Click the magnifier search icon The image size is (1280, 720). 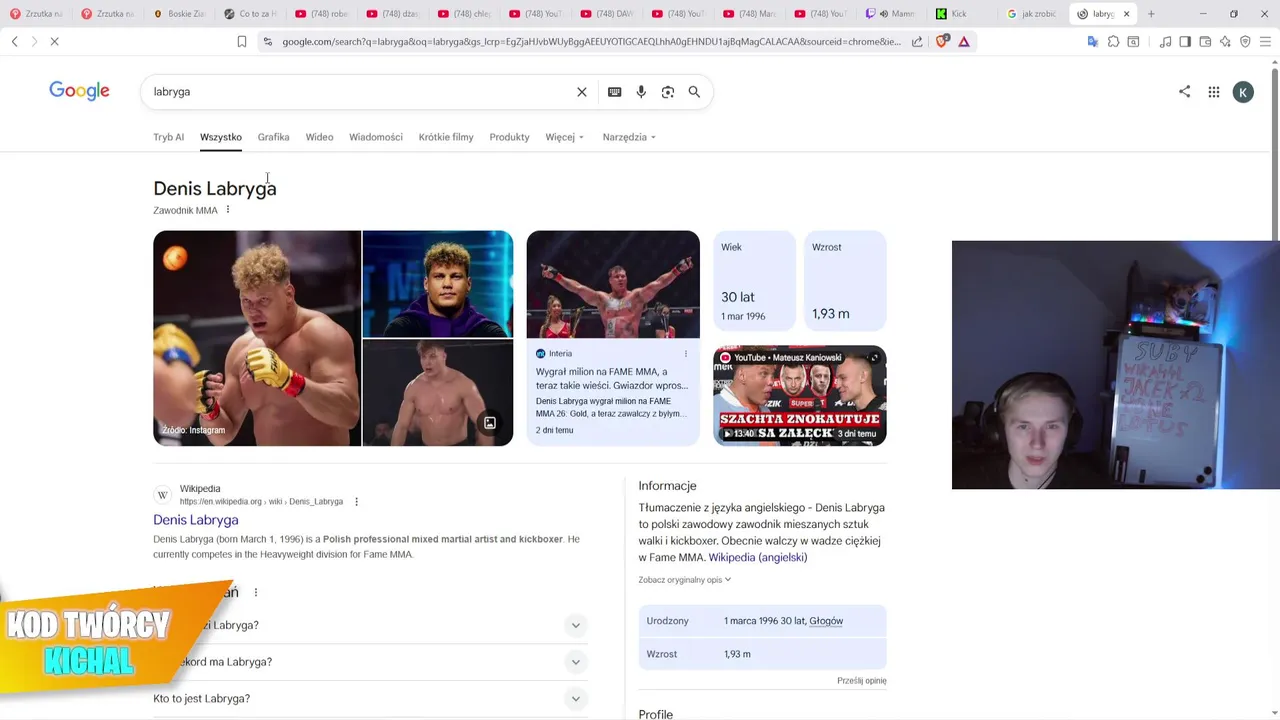[x=694, y=92]
